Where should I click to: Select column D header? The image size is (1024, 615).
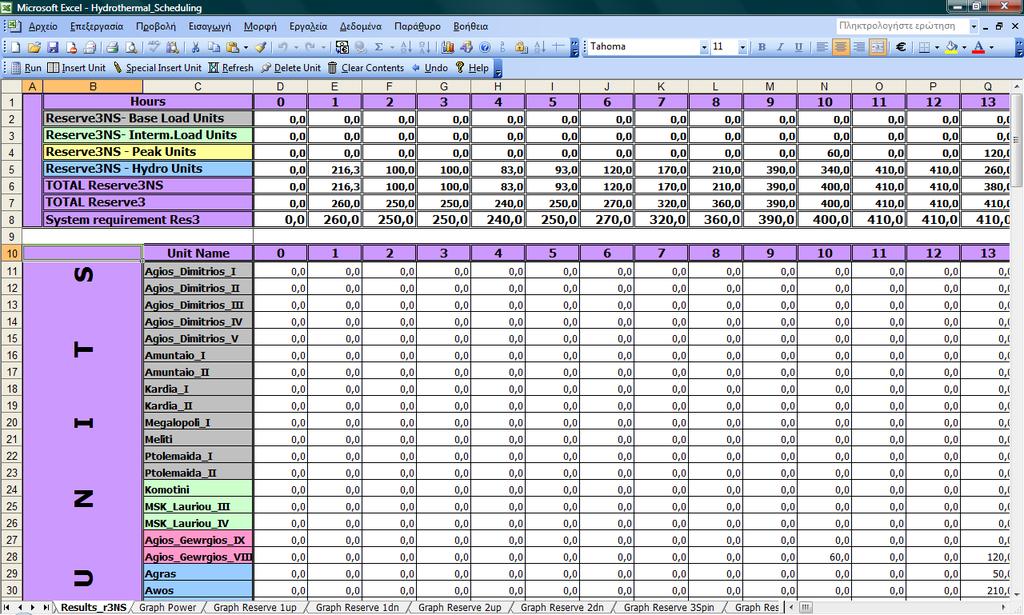[x=280, y=86]
